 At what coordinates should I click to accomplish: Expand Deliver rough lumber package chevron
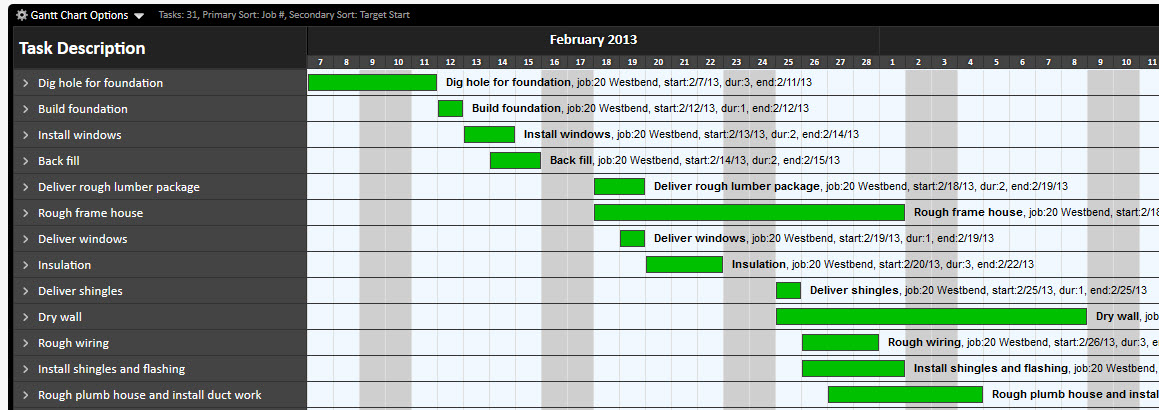tap(25, 187)
